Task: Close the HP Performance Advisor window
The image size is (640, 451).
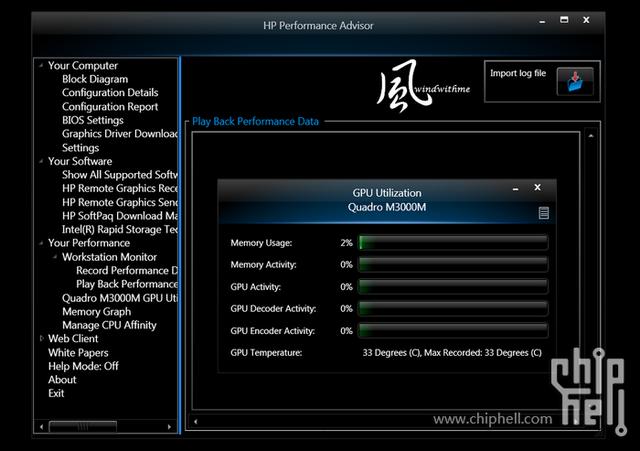Action: [x=586, y=20]
